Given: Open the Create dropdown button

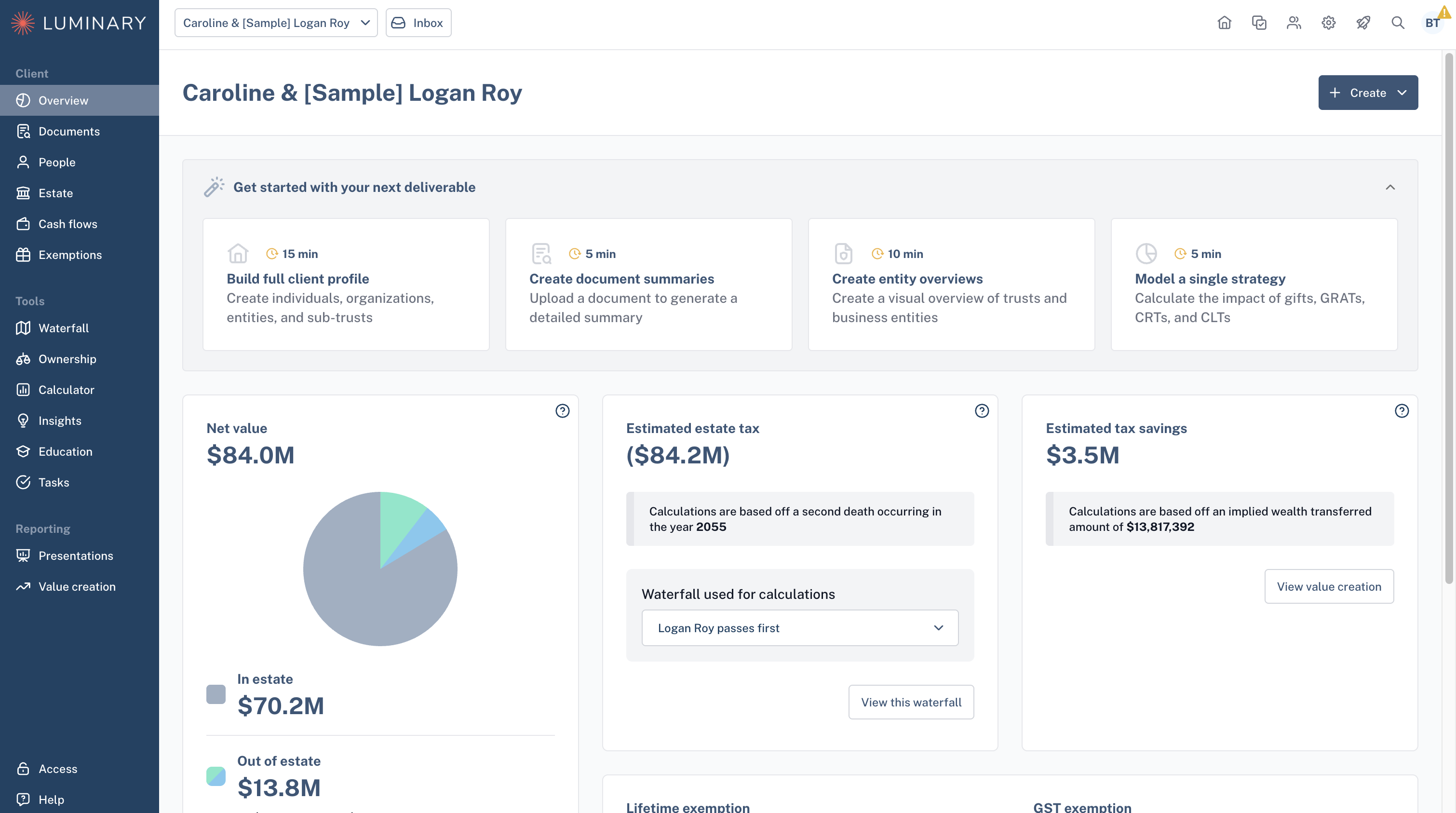Looking at the screenshot, I should (1368, 93).
